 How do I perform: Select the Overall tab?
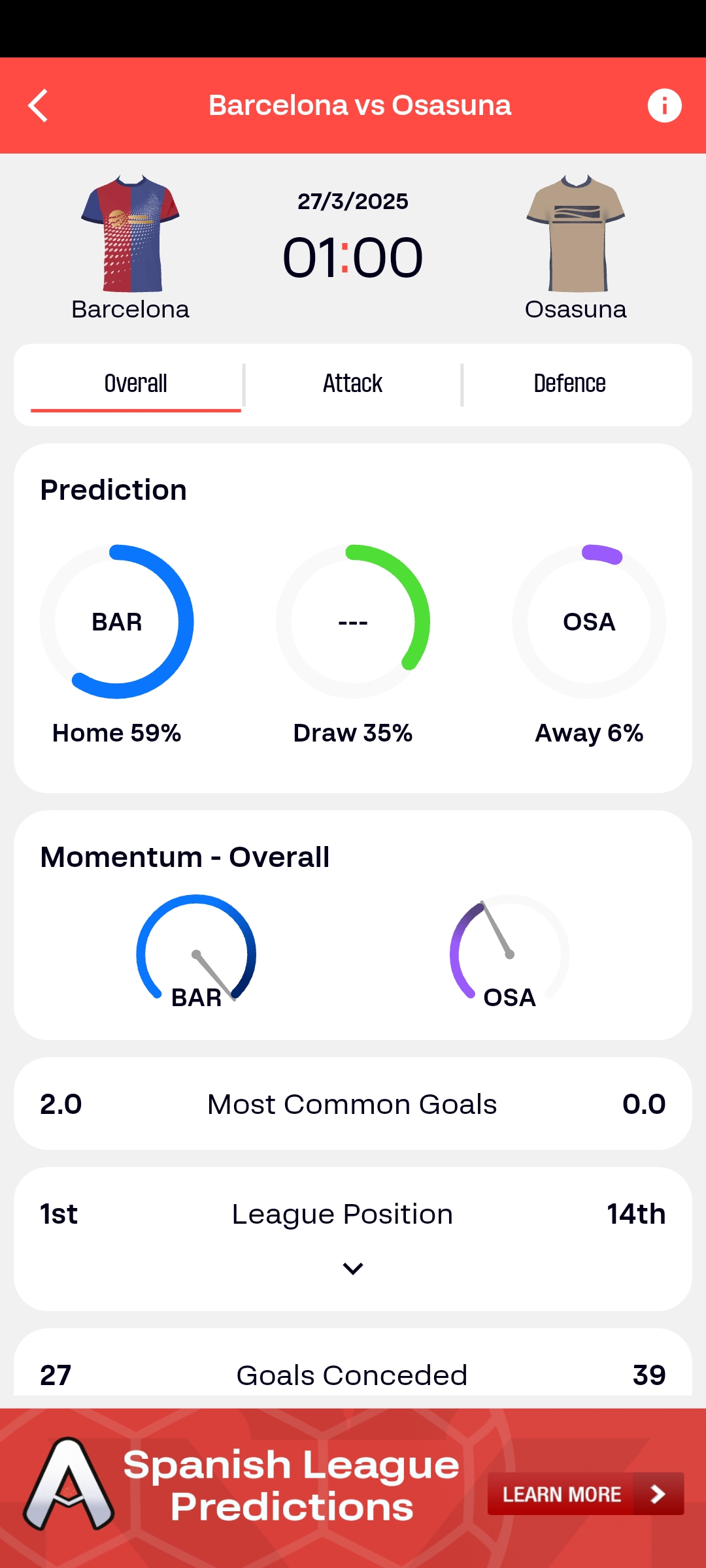tap(136, 384)
